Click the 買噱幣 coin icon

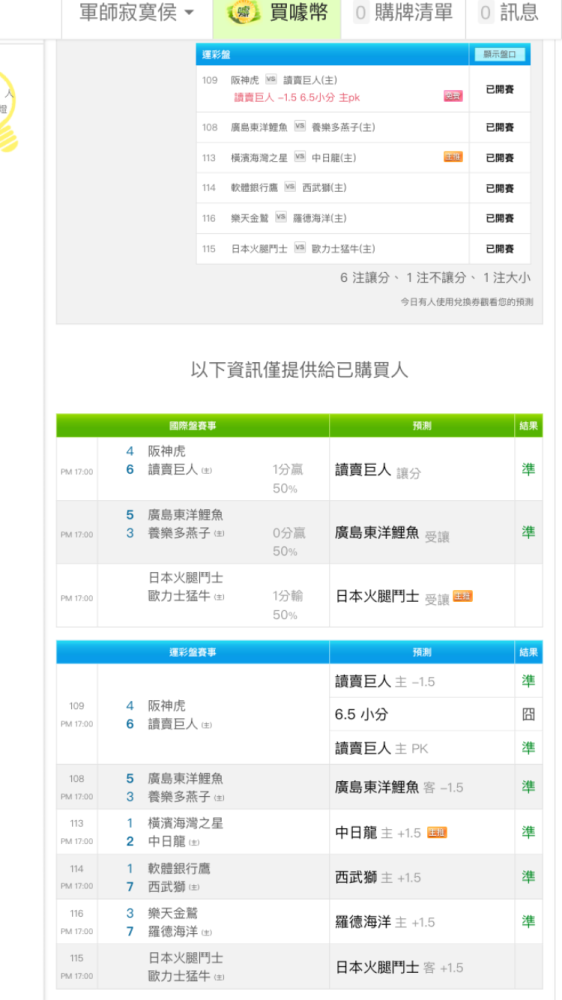(243, 13)
